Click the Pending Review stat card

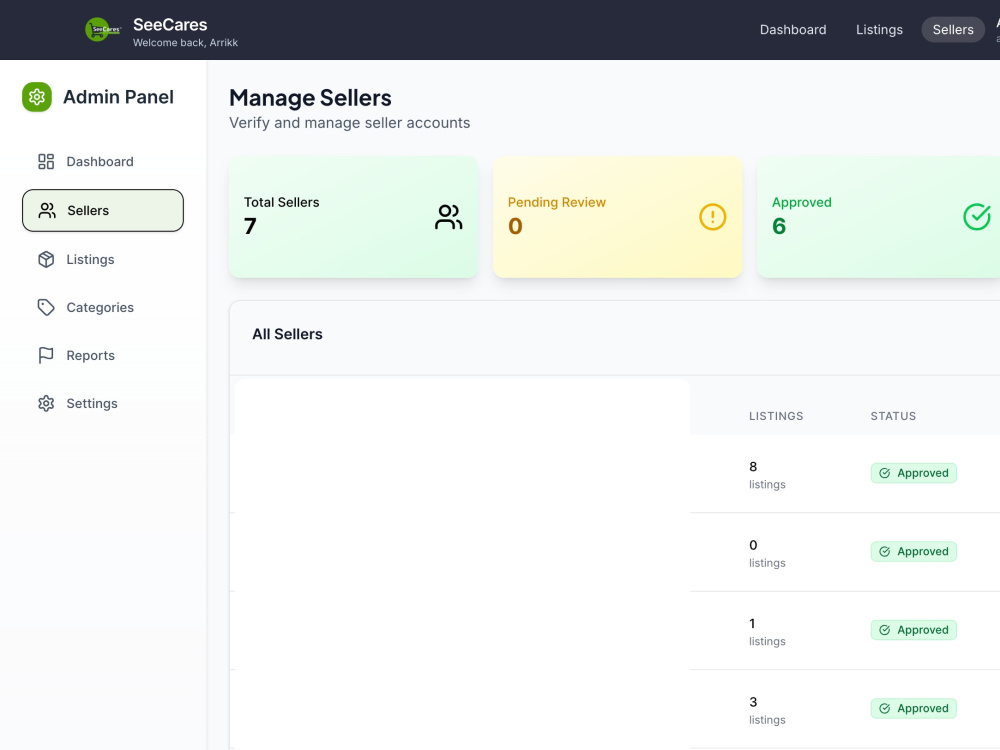click(x=617, y=217)
